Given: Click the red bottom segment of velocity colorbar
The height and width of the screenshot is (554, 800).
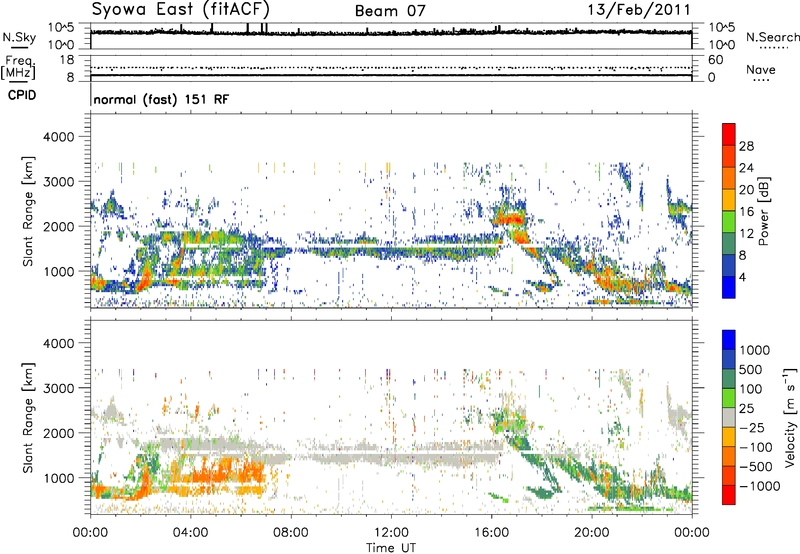Looking at the screenshot, I should [x=729, y=495].
